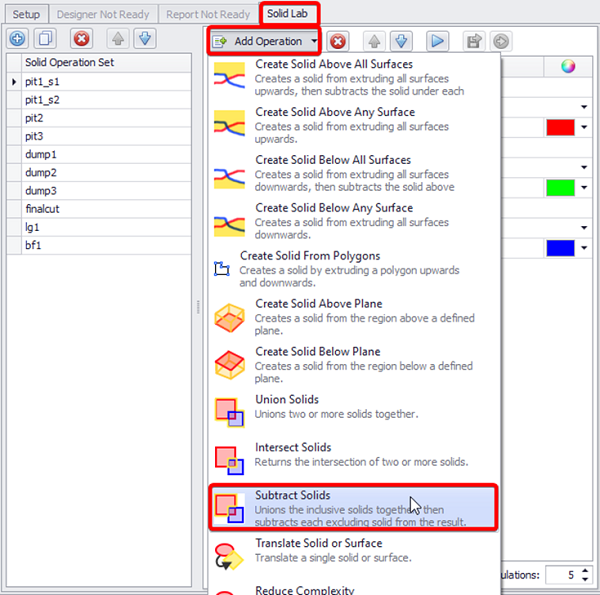The height and width of the screenshot is (595, 600).
Task: Click the color wheel column header icon
Action: pyautogui.click(x=568, y=66)
